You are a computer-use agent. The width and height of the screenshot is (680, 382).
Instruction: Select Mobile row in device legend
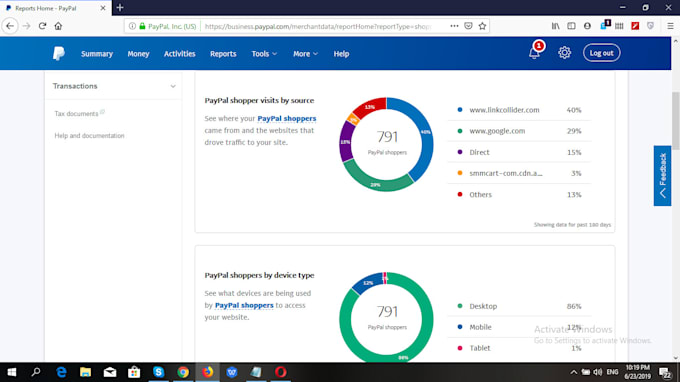[519, 327]
